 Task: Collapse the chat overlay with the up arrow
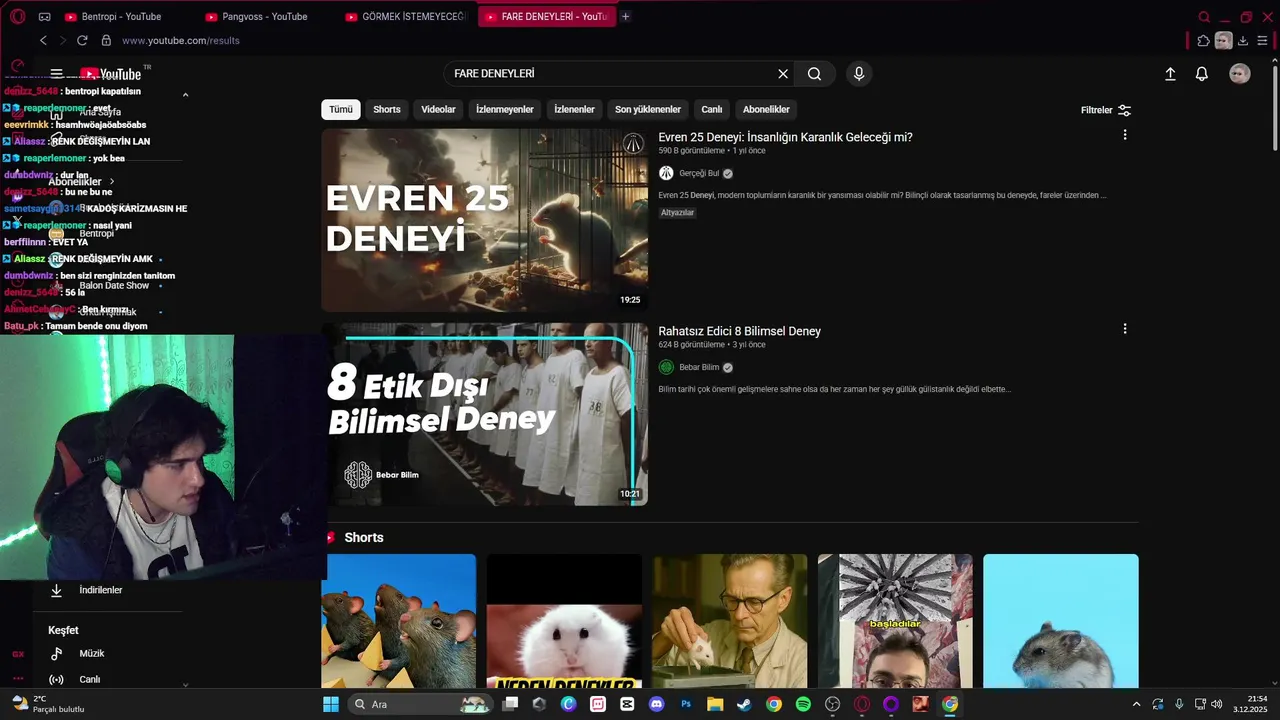[x=185, y=95]
